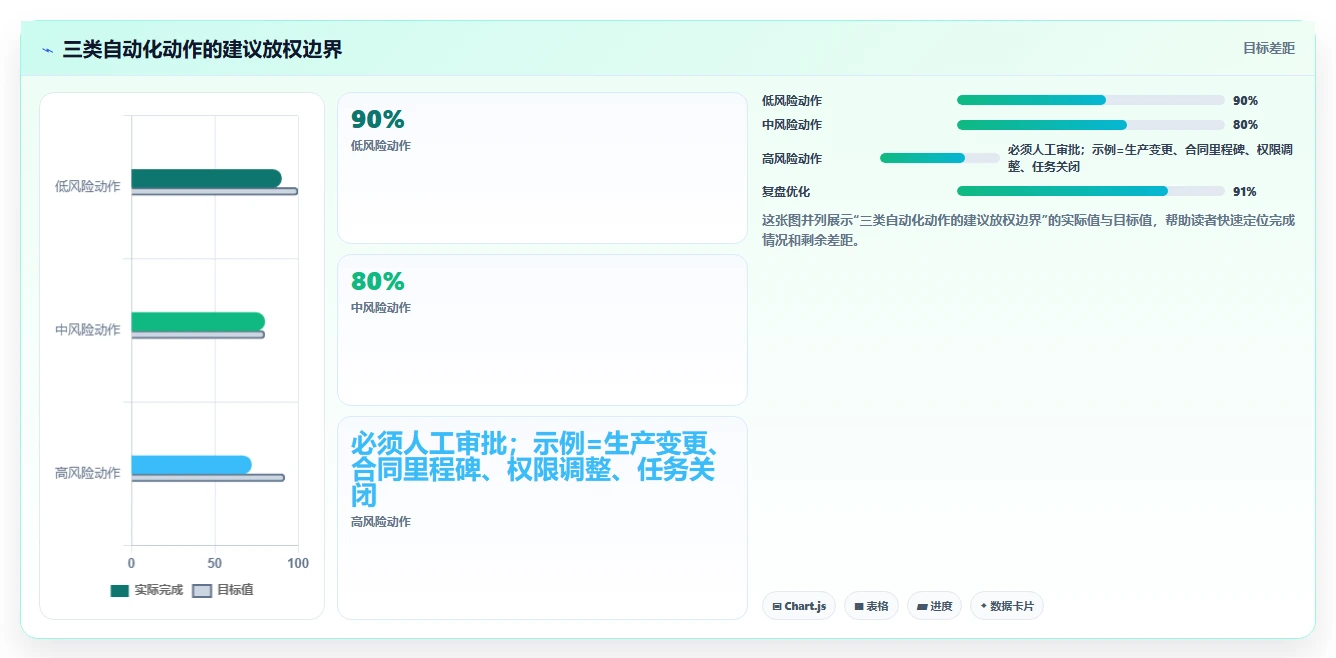
Task: Click the 高风险动作 axis label in chart
Action: click(x=88, y=473)
